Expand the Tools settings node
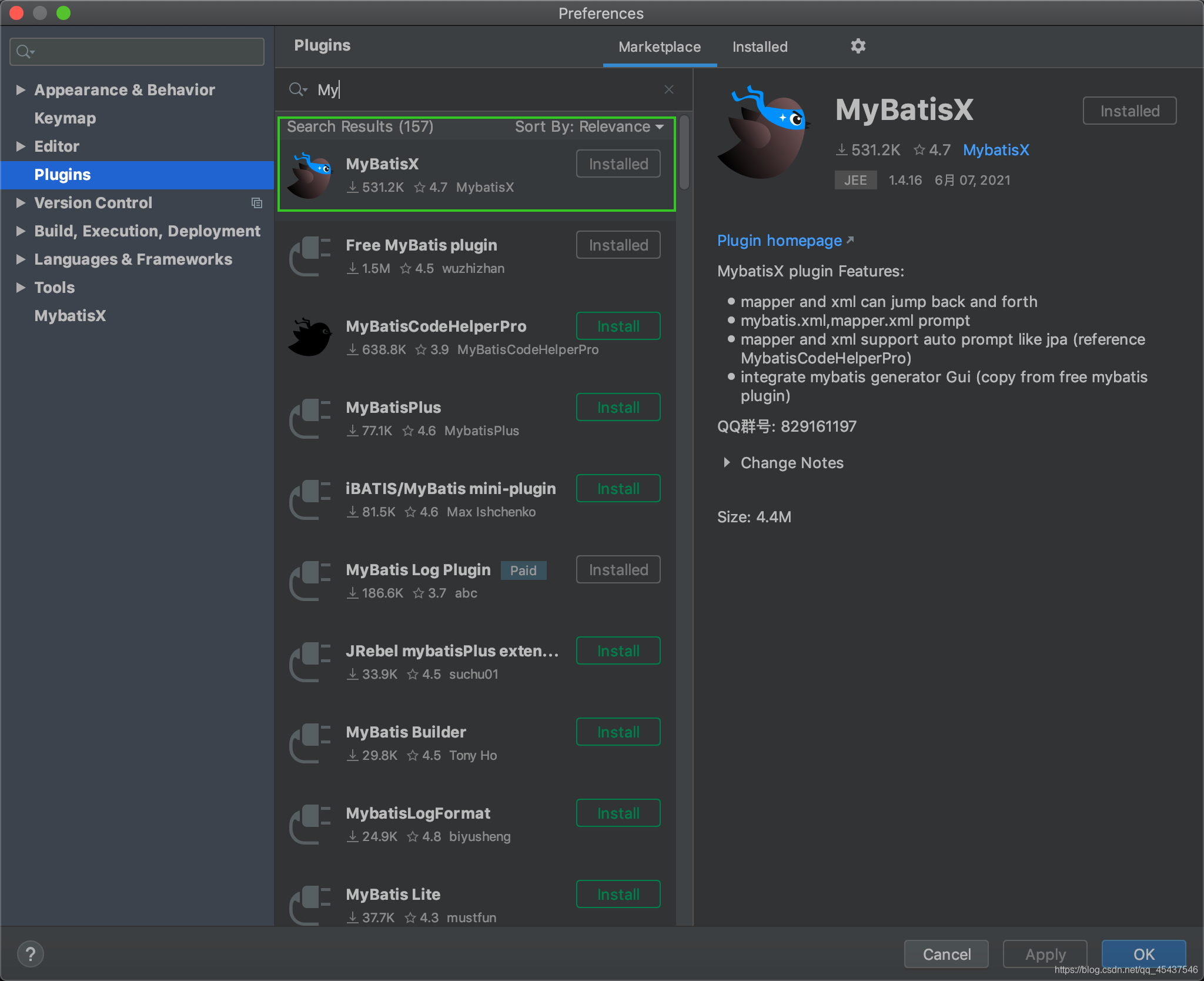 (x=21, y=288)
